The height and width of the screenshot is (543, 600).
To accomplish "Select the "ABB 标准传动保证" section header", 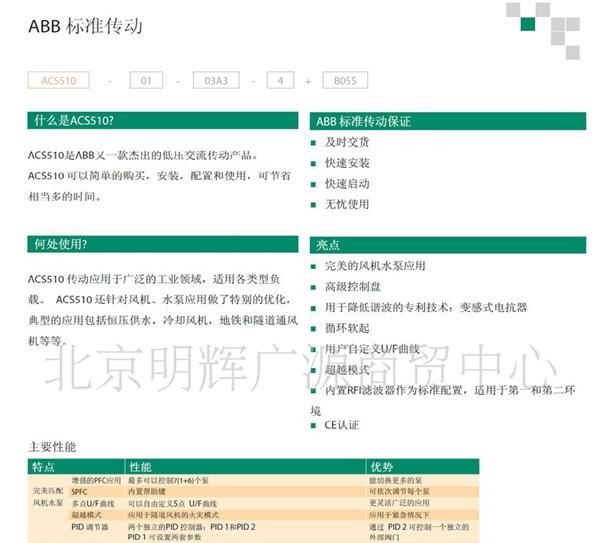I will pyautogui.click(x=448, y=121).
